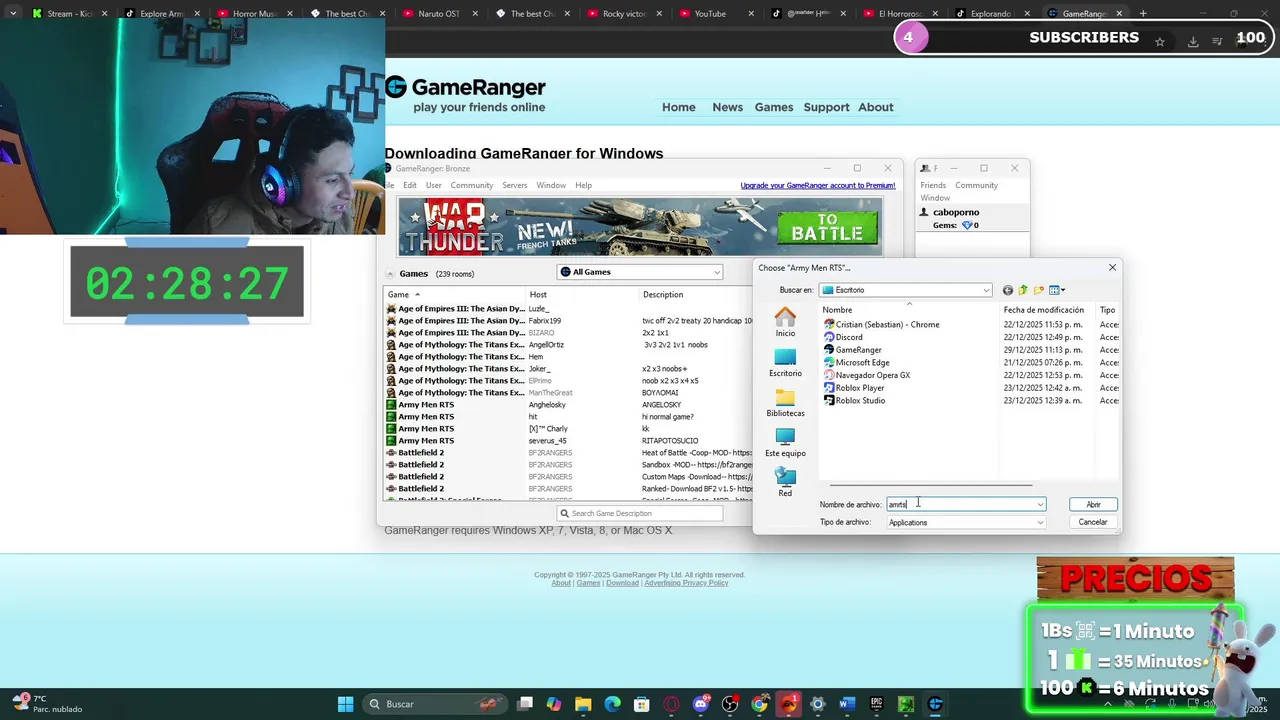This screenshot has height=720, width=1280.
Task: Select the Roblox Player shortcut
Action: (853, 388)
